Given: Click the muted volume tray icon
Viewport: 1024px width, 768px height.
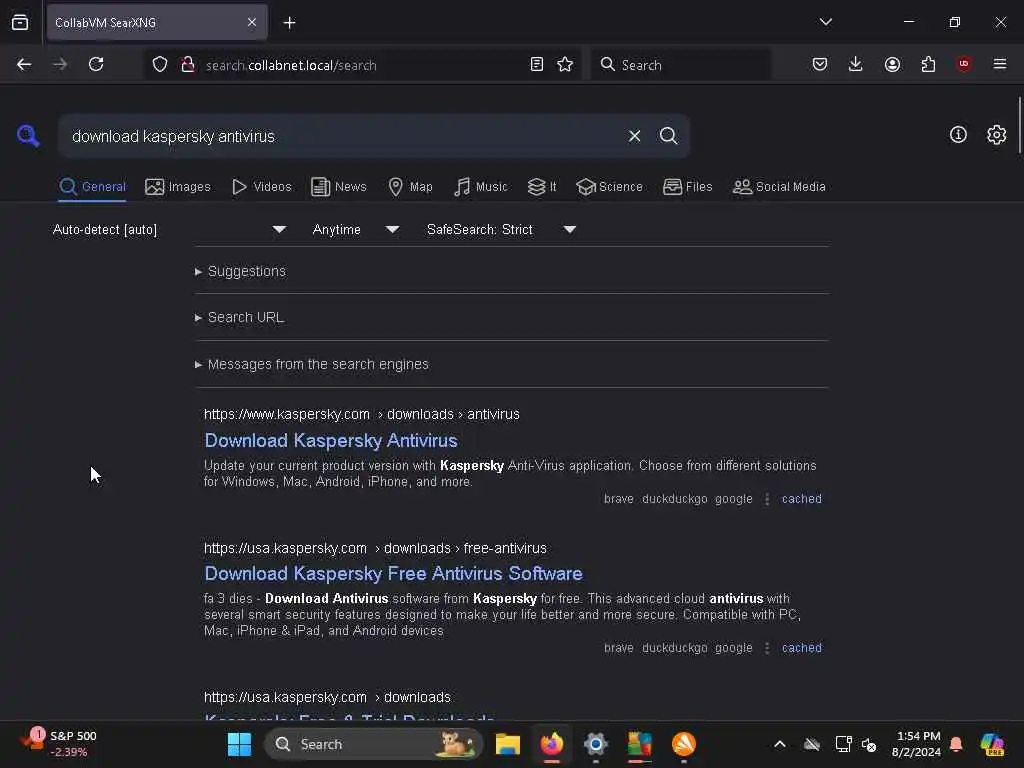Looking at the screenshot, I should tap(869, 744).
